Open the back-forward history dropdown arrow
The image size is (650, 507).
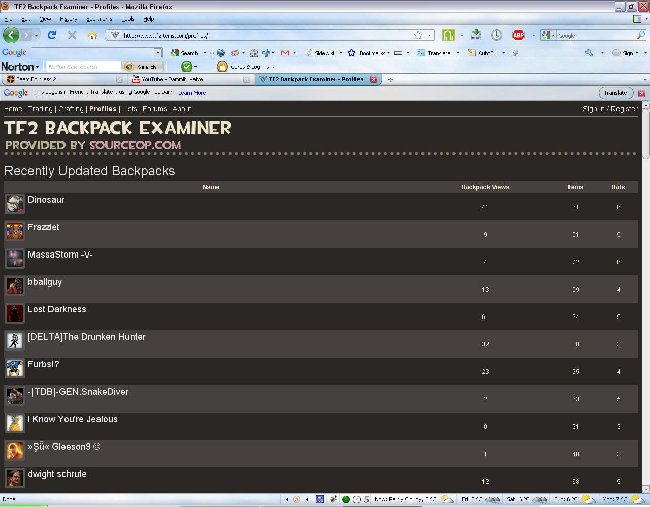36,36
